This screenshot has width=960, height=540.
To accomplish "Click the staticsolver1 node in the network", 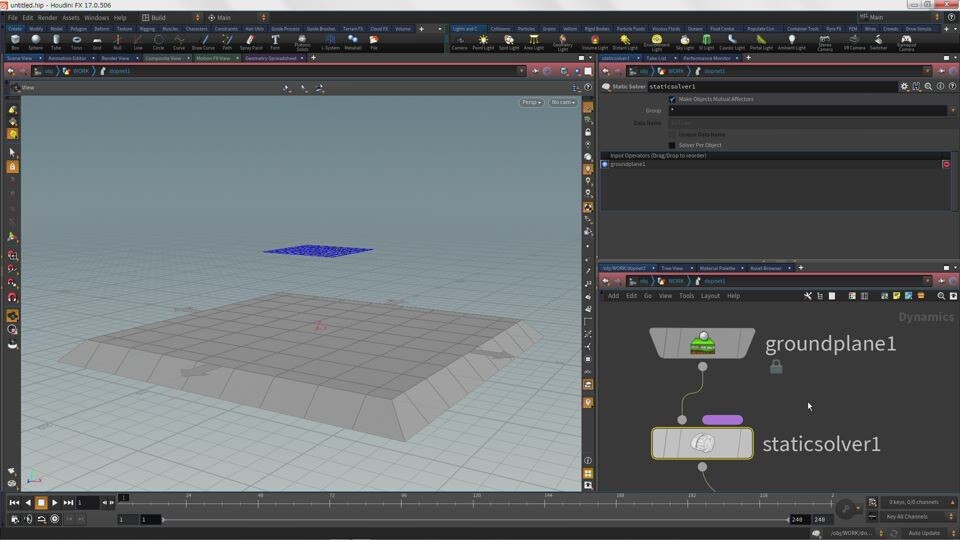I will pyautogui.click(x=702, y=443).
